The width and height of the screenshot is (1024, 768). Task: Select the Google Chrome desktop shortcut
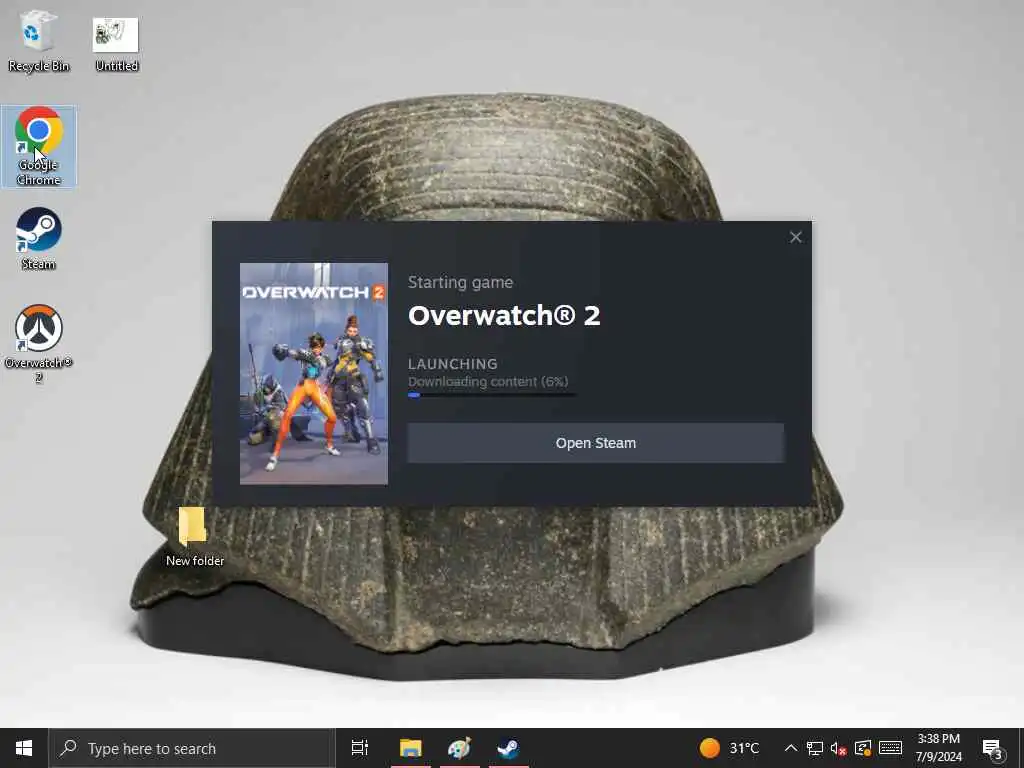(x=39, y=146)
